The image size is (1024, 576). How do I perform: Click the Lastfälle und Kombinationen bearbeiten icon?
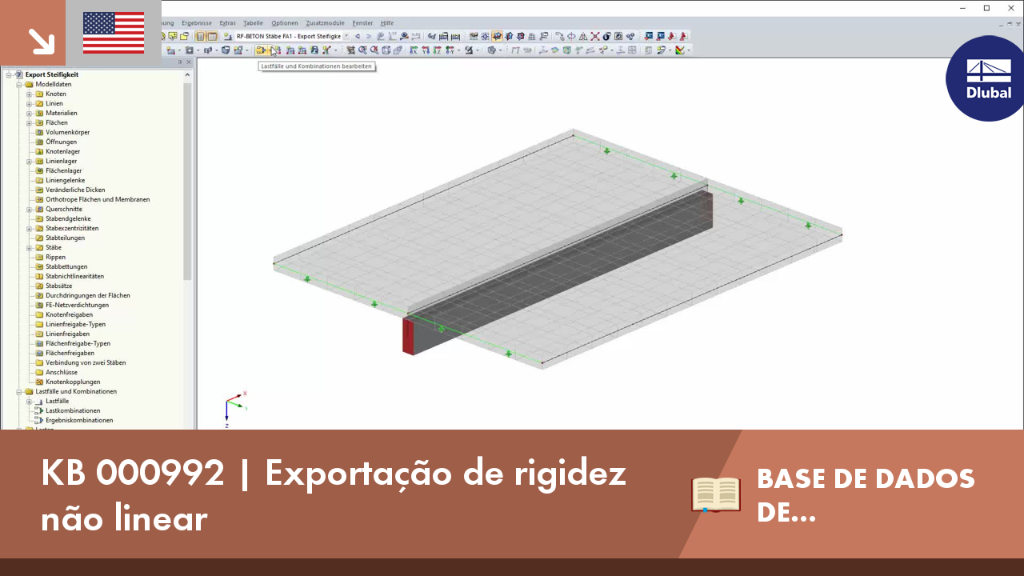click(261, 50)
